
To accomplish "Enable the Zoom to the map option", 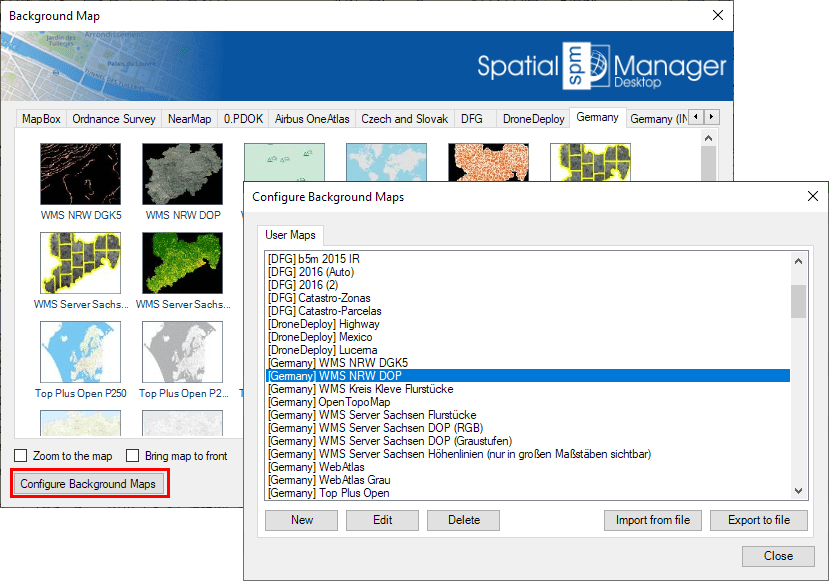I will pyautogui.click(x=21, y=455).
